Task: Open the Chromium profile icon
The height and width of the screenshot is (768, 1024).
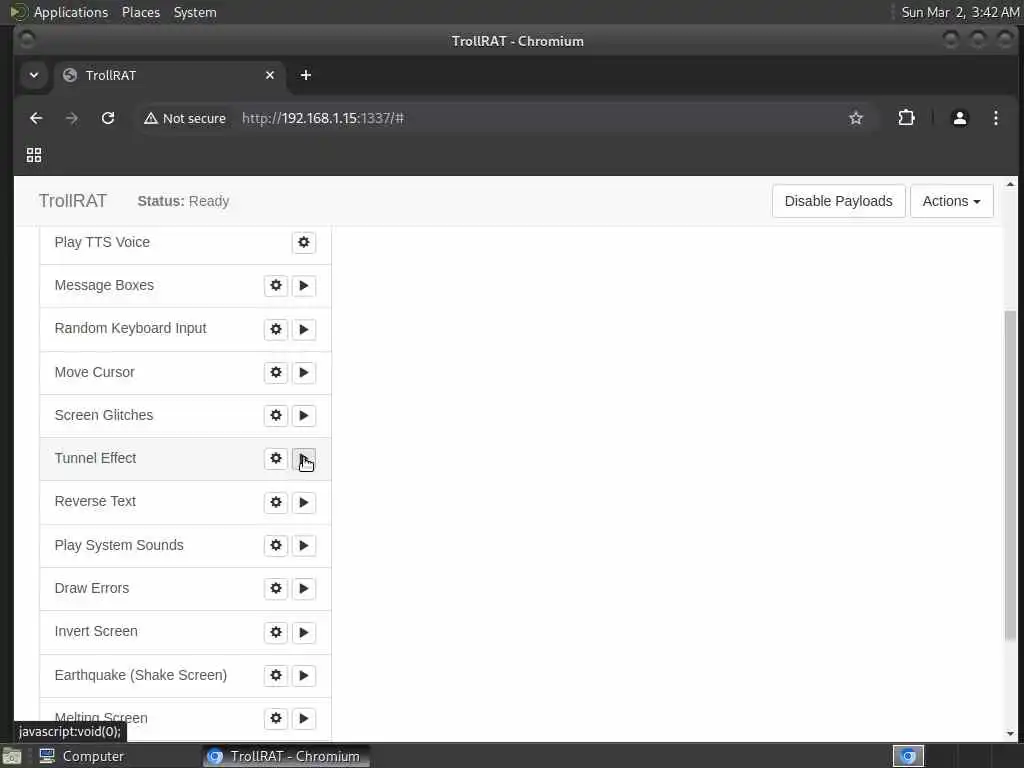Action: [959, 118]
